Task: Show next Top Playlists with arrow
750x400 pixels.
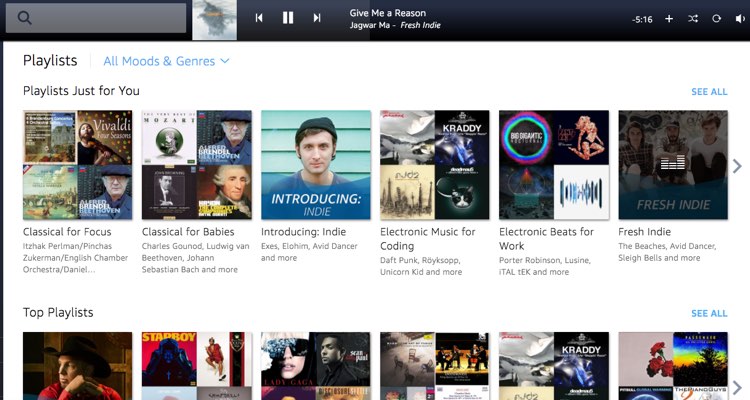Action: (737, 388)
